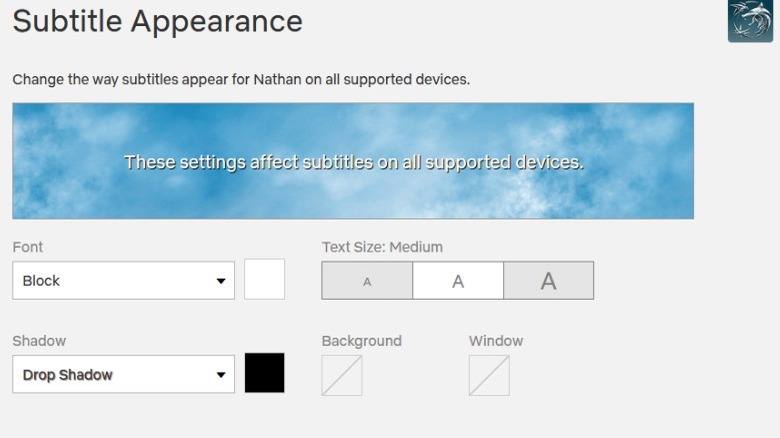Click the Text Size: Medium label
The image size is (780, 438).
[382, 247]
